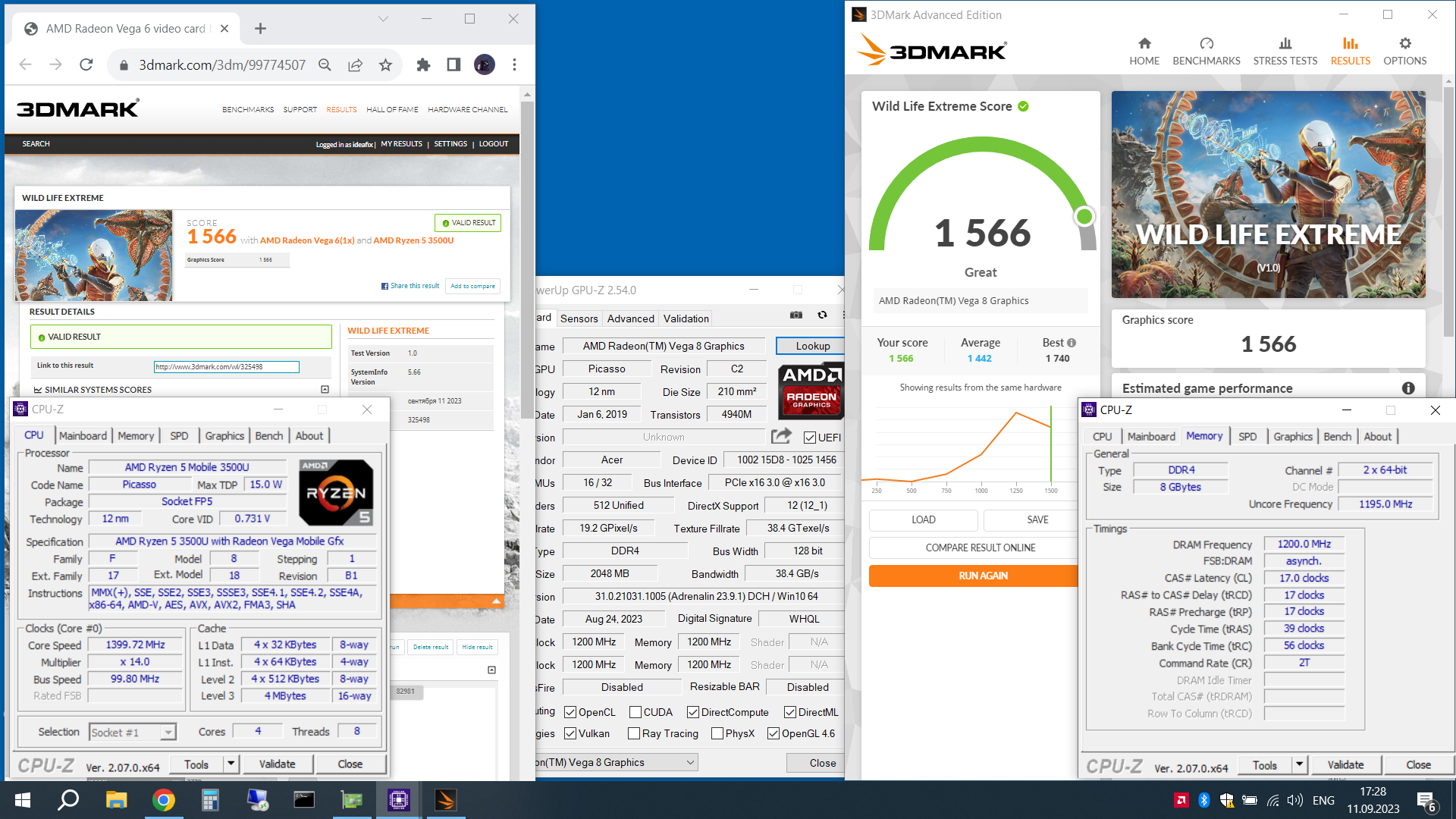Toggle DirectCompute checkbox in GPU-Z
1456x819 pixels.
pyautogui.click(x=693, y=712)
